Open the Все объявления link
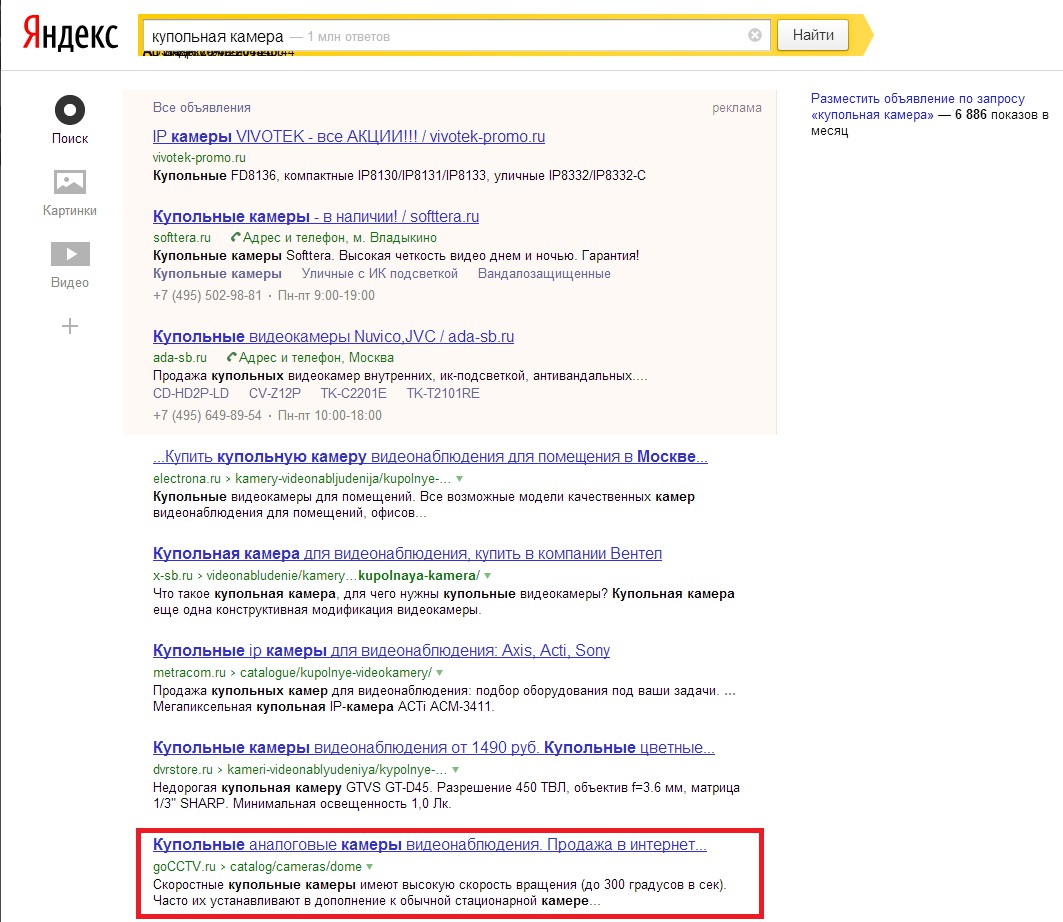Viewport: 1063px width, 922px height. (x=201, y=108)
